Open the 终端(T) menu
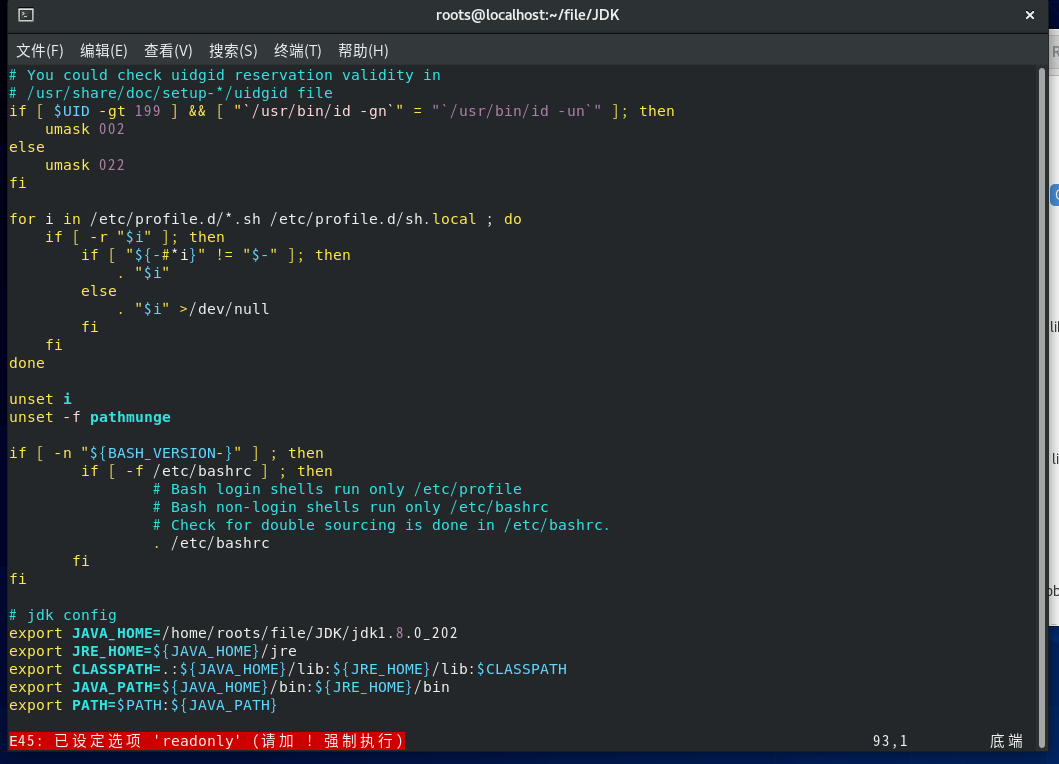Image resolution: width=1059 pixels, height=764 pixels. [x=297, y=50]
